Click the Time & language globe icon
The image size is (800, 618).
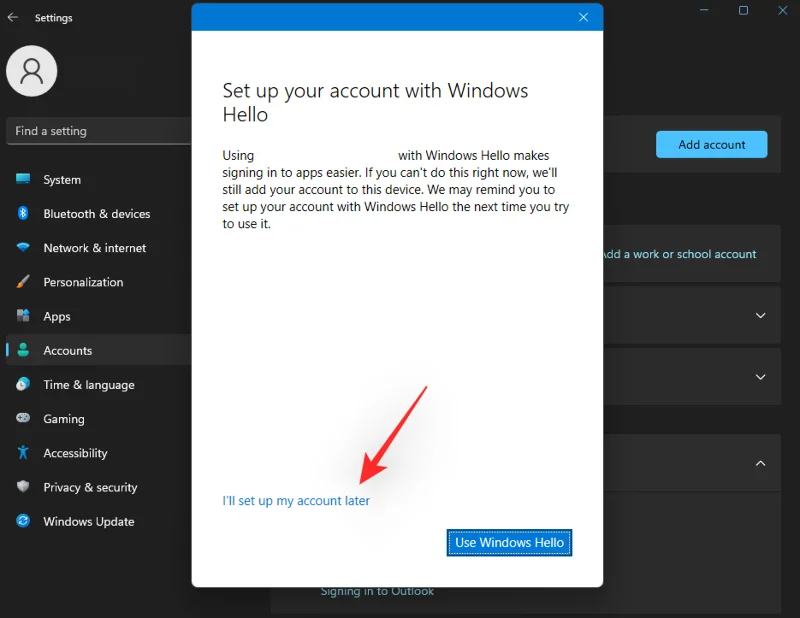[x=23, y=384]
